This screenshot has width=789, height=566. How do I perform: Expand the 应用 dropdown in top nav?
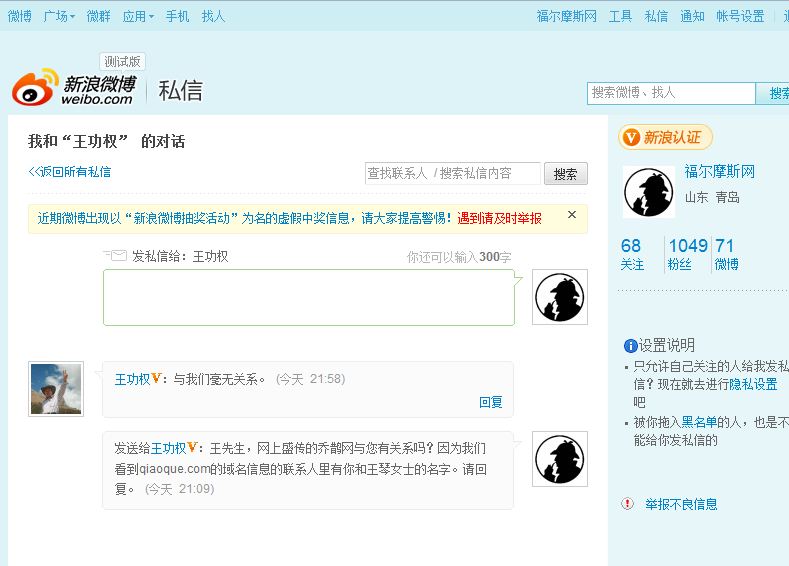tap(138, 16)
